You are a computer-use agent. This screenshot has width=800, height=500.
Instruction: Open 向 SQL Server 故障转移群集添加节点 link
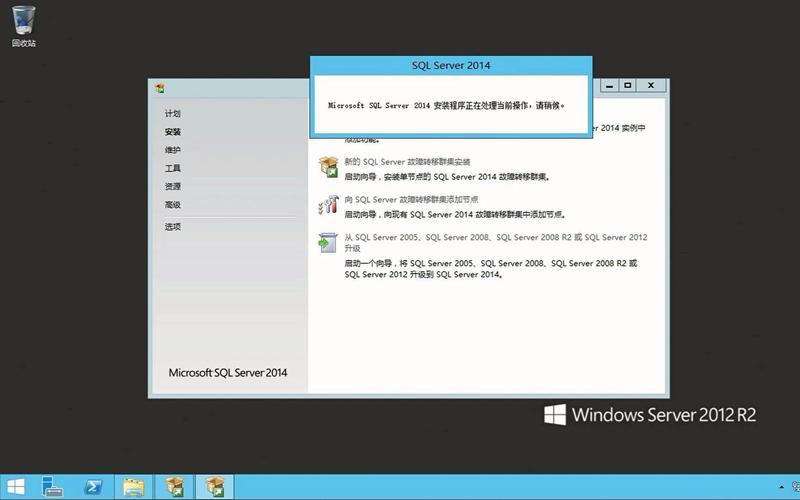point(411,199)
